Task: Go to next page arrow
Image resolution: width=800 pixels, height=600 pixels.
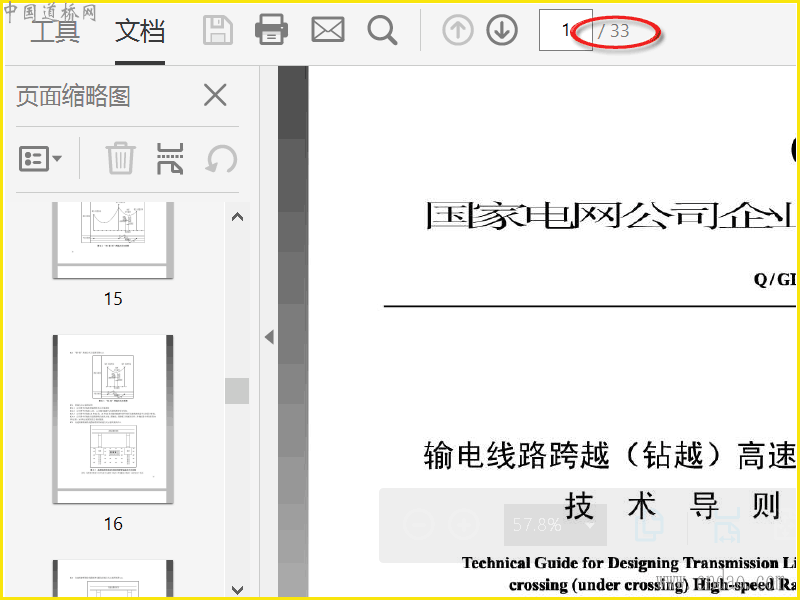Action: pyautogui.click(x=502, y=30)
